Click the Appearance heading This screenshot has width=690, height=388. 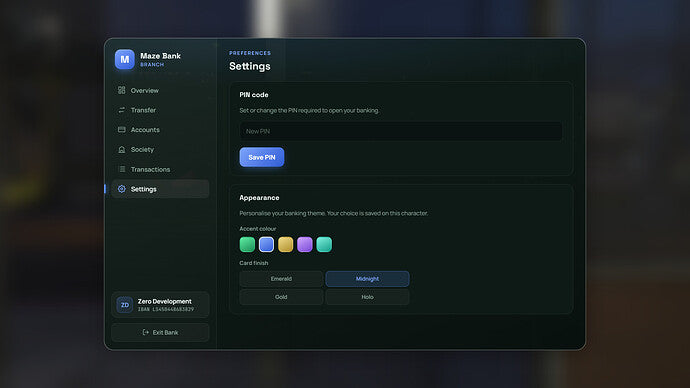tap(259, 198)
